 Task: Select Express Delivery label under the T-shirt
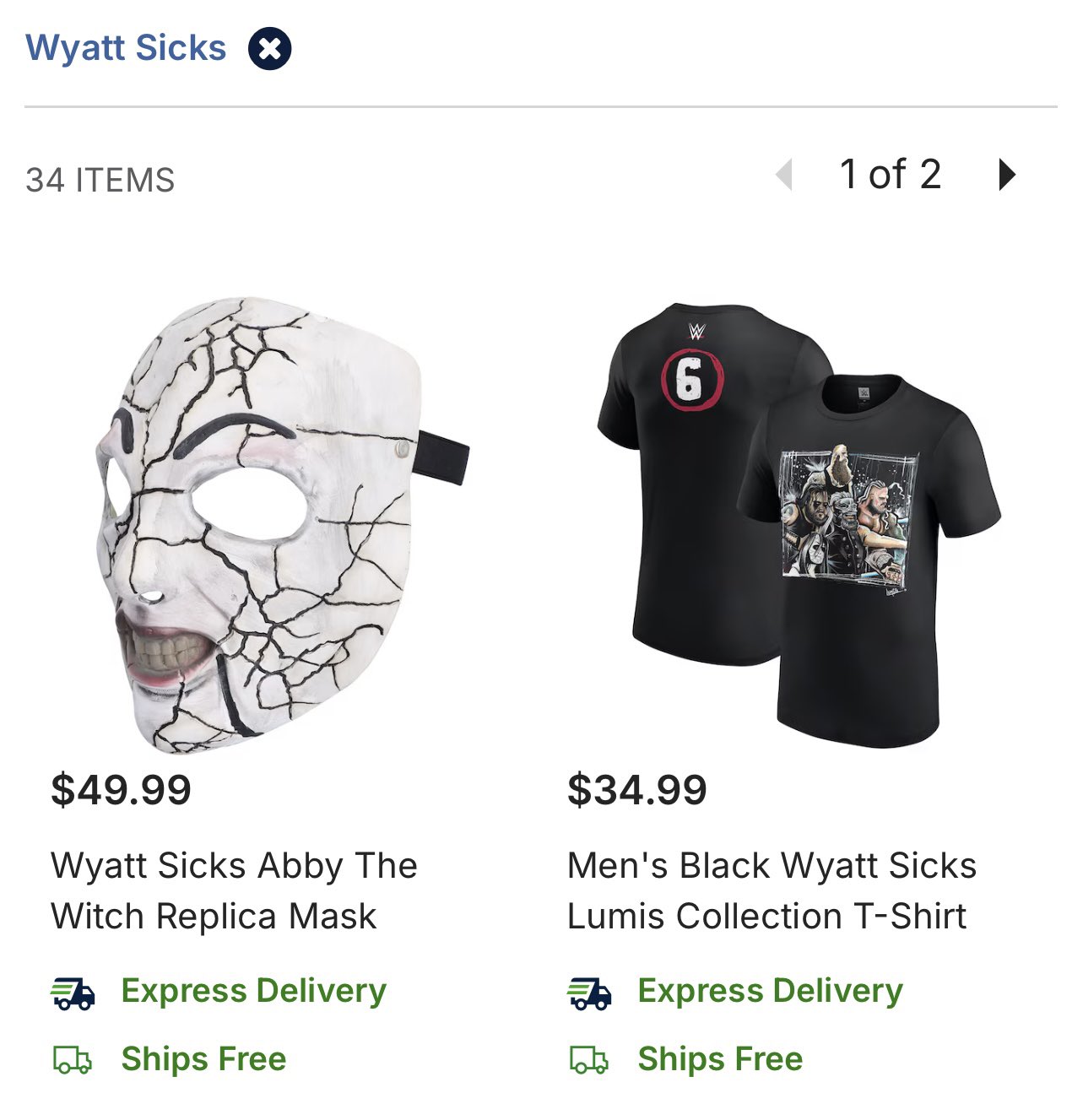(770, 991)
